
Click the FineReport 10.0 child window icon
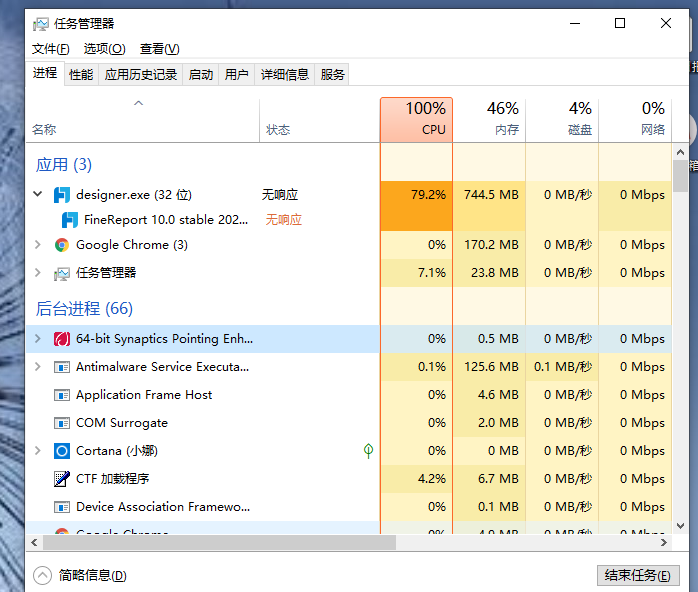point(69,220)
